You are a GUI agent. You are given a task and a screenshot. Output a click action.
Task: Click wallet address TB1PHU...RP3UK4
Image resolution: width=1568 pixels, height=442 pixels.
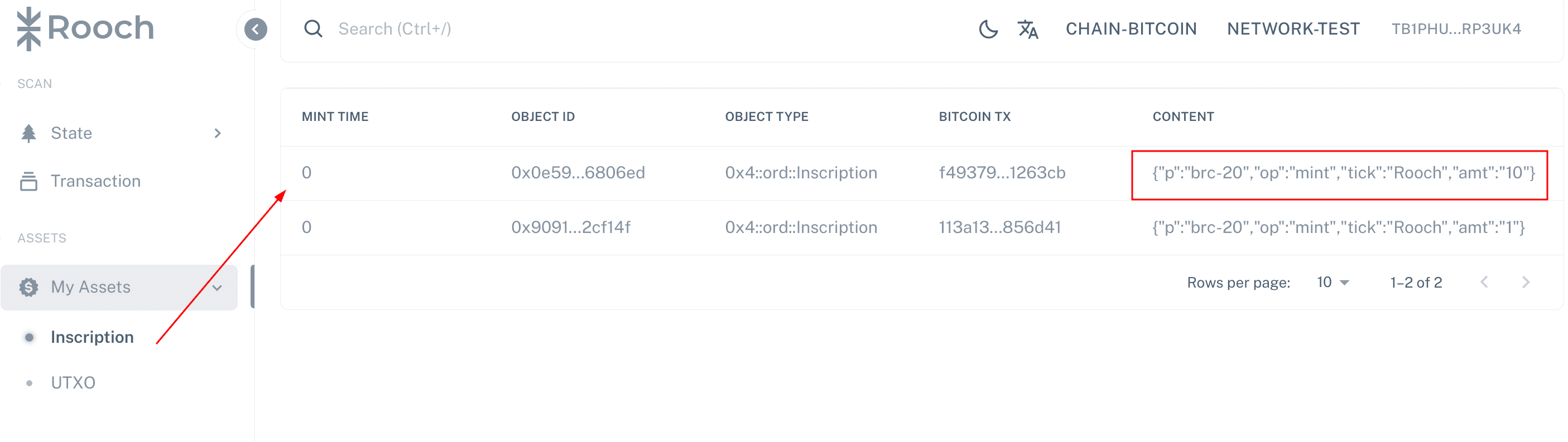(x=1456, y=28)
